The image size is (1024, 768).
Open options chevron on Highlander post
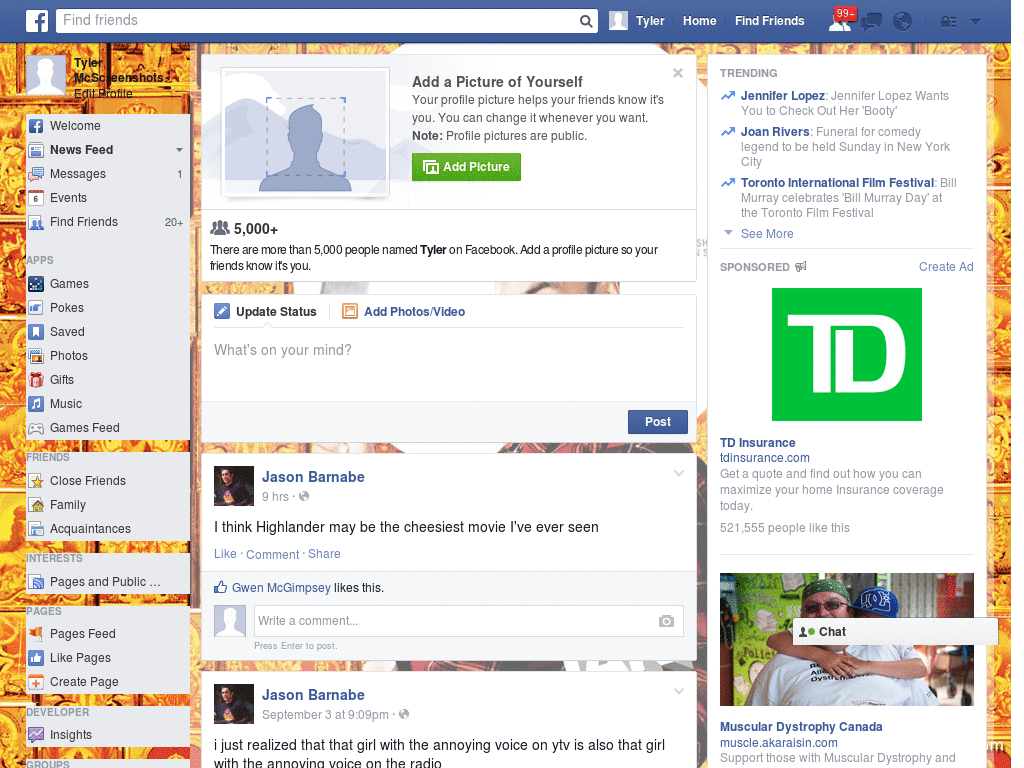[679, 473]
